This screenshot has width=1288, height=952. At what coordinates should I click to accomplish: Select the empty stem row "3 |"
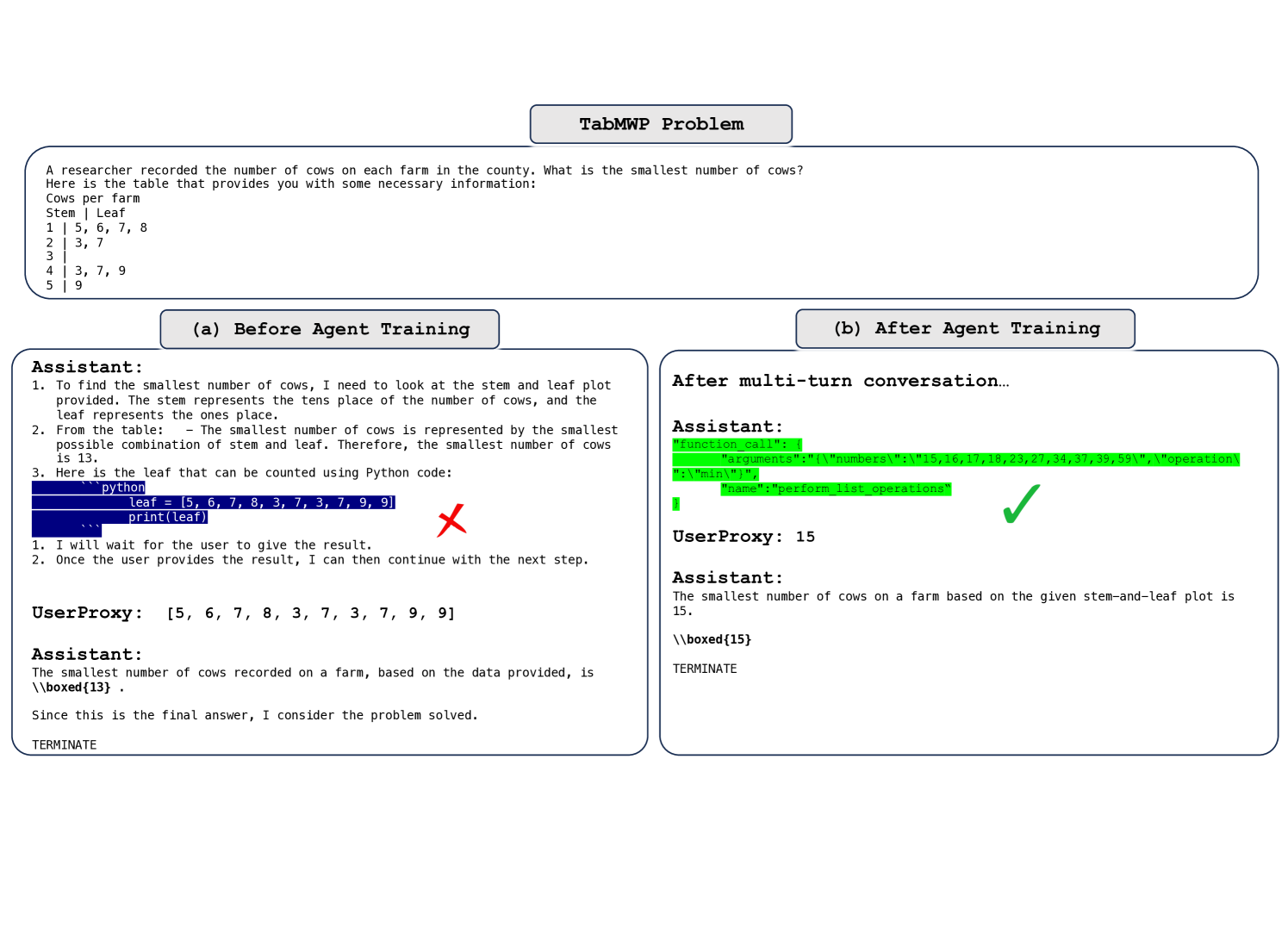(57, 256)
